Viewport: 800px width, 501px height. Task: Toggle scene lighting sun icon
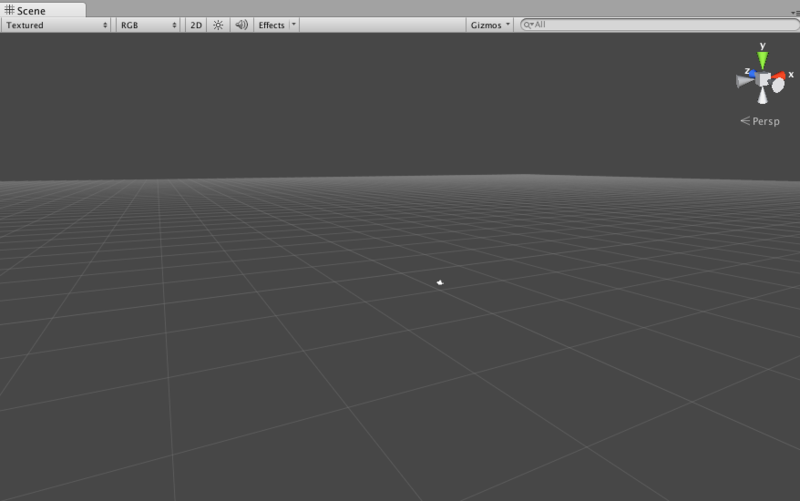click(x=218, y=25)
